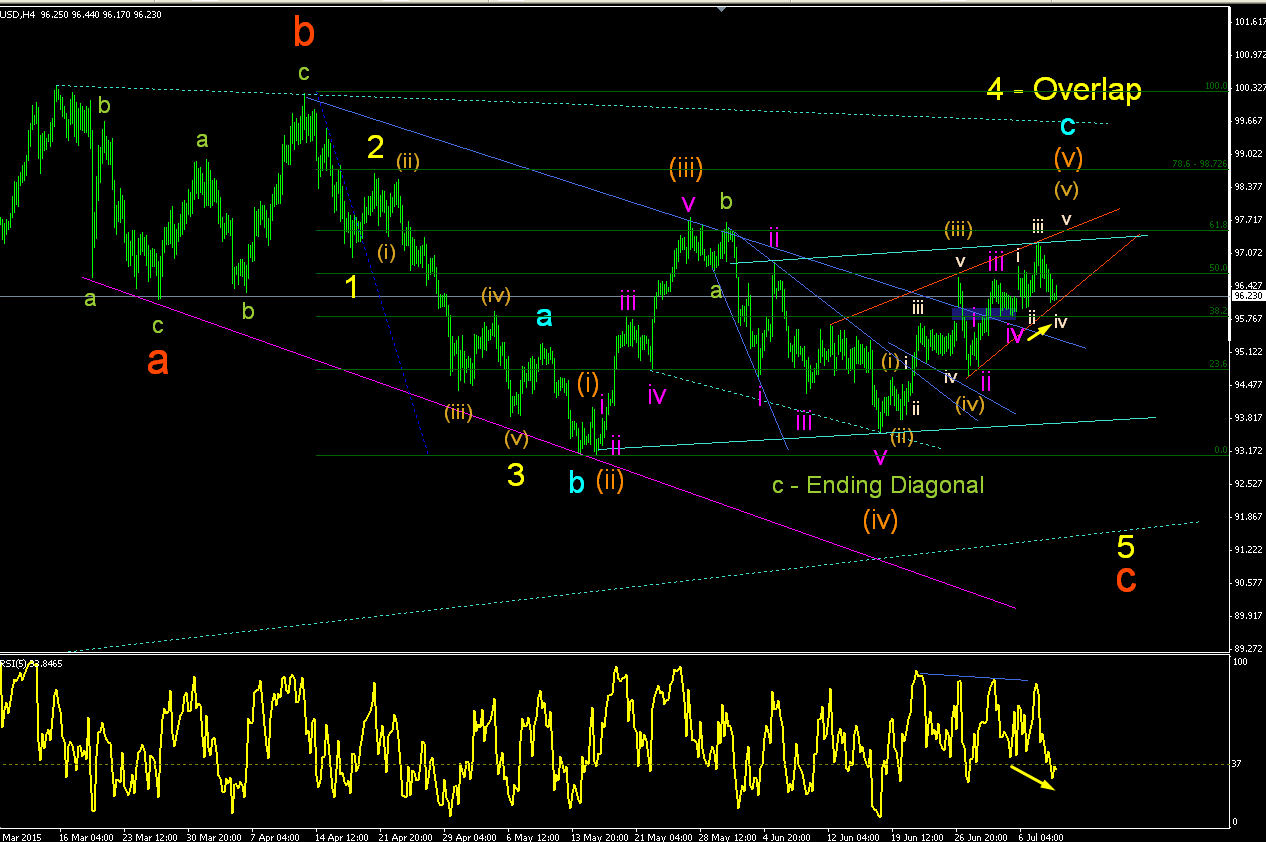Select the large red "a" wave label
1266x842 pixels.
(157, 361)
